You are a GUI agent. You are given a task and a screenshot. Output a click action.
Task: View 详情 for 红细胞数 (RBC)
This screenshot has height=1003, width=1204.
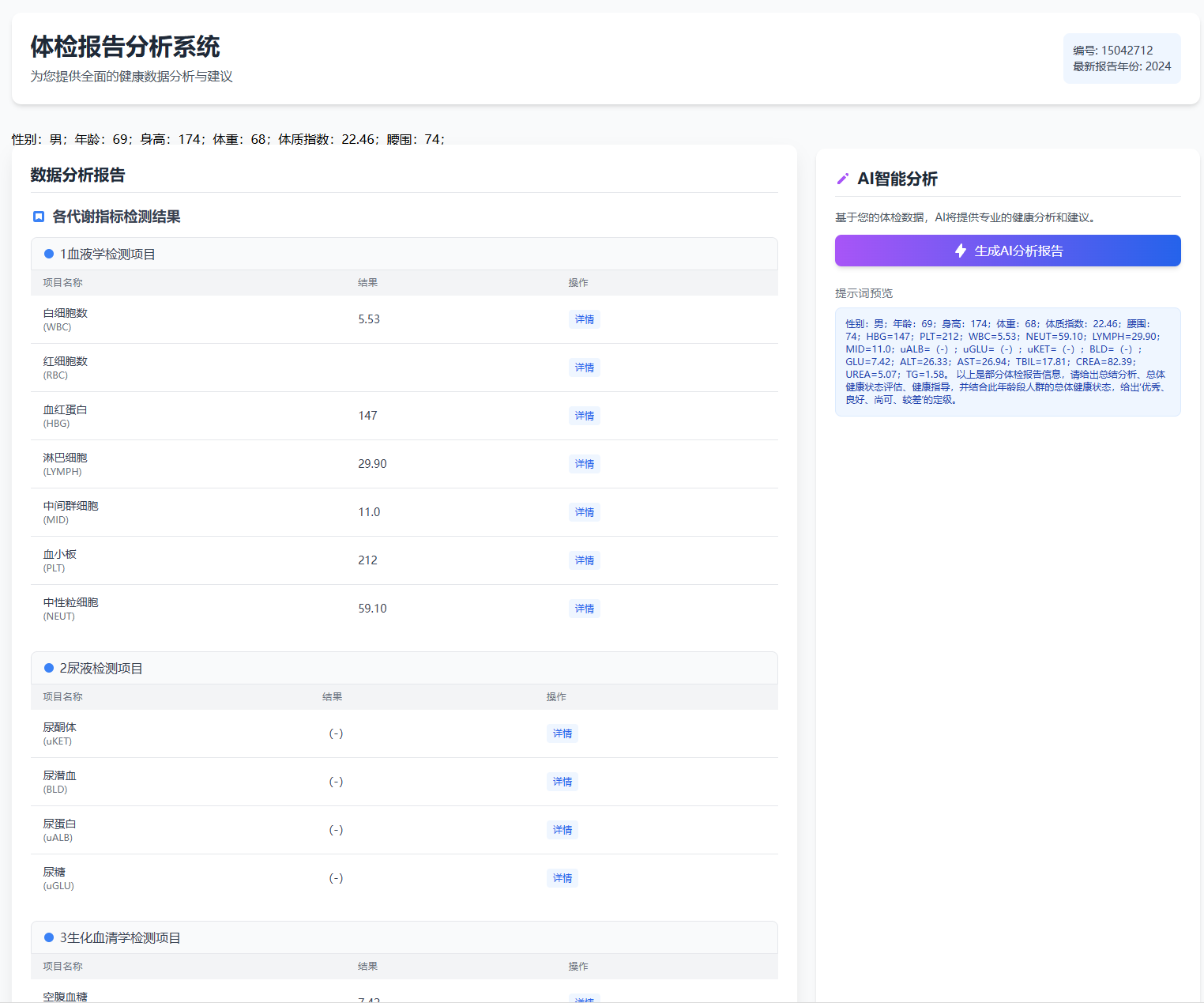click(x=584, y=368)
